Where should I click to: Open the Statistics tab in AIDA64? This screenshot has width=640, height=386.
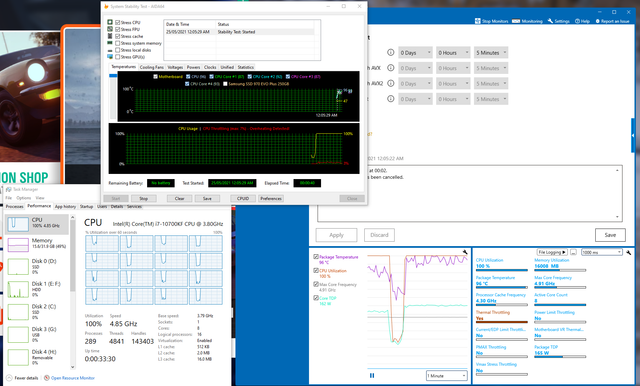(x=245, y=67)
